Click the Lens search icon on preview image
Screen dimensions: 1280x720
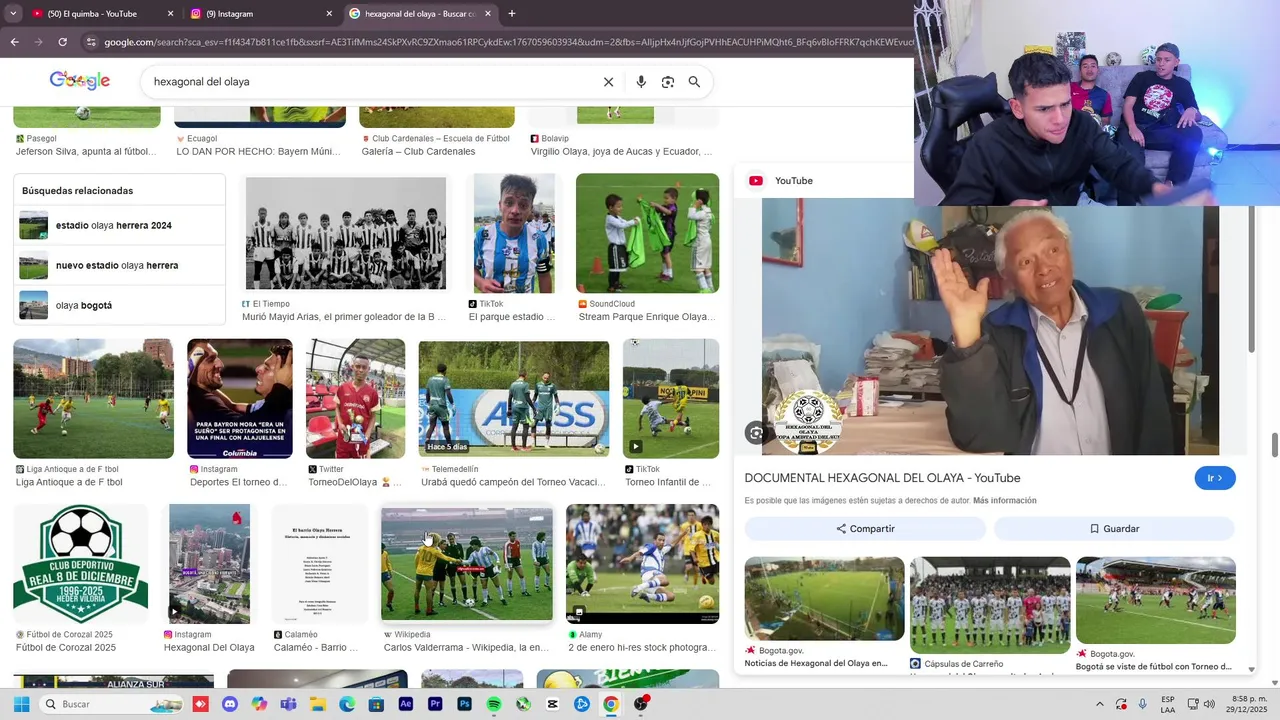(x=756, y=433)
